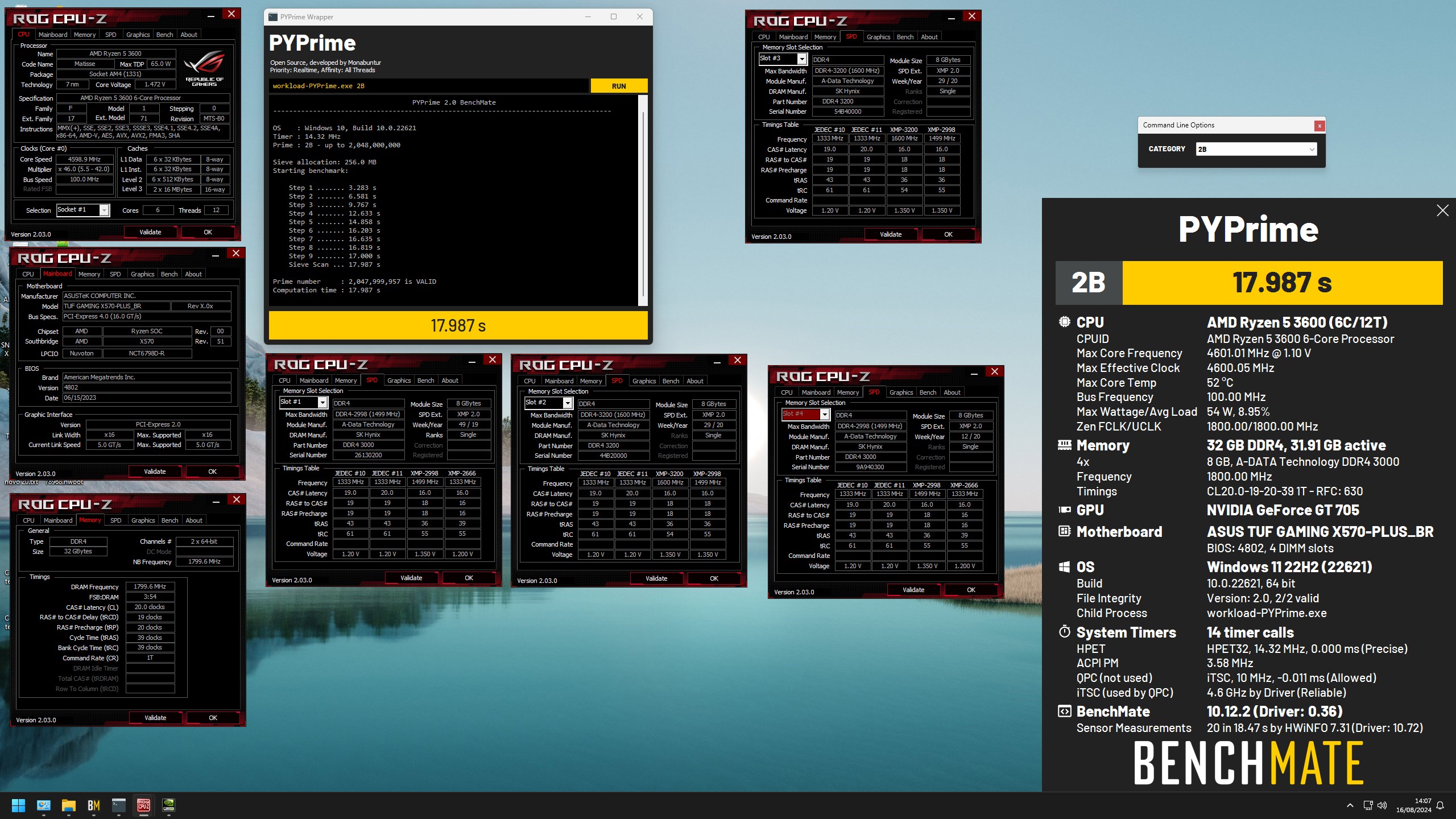Click OK in the Slot #2 CPU-Z window
The image size is (1456, 819).
tap(714, 578)
